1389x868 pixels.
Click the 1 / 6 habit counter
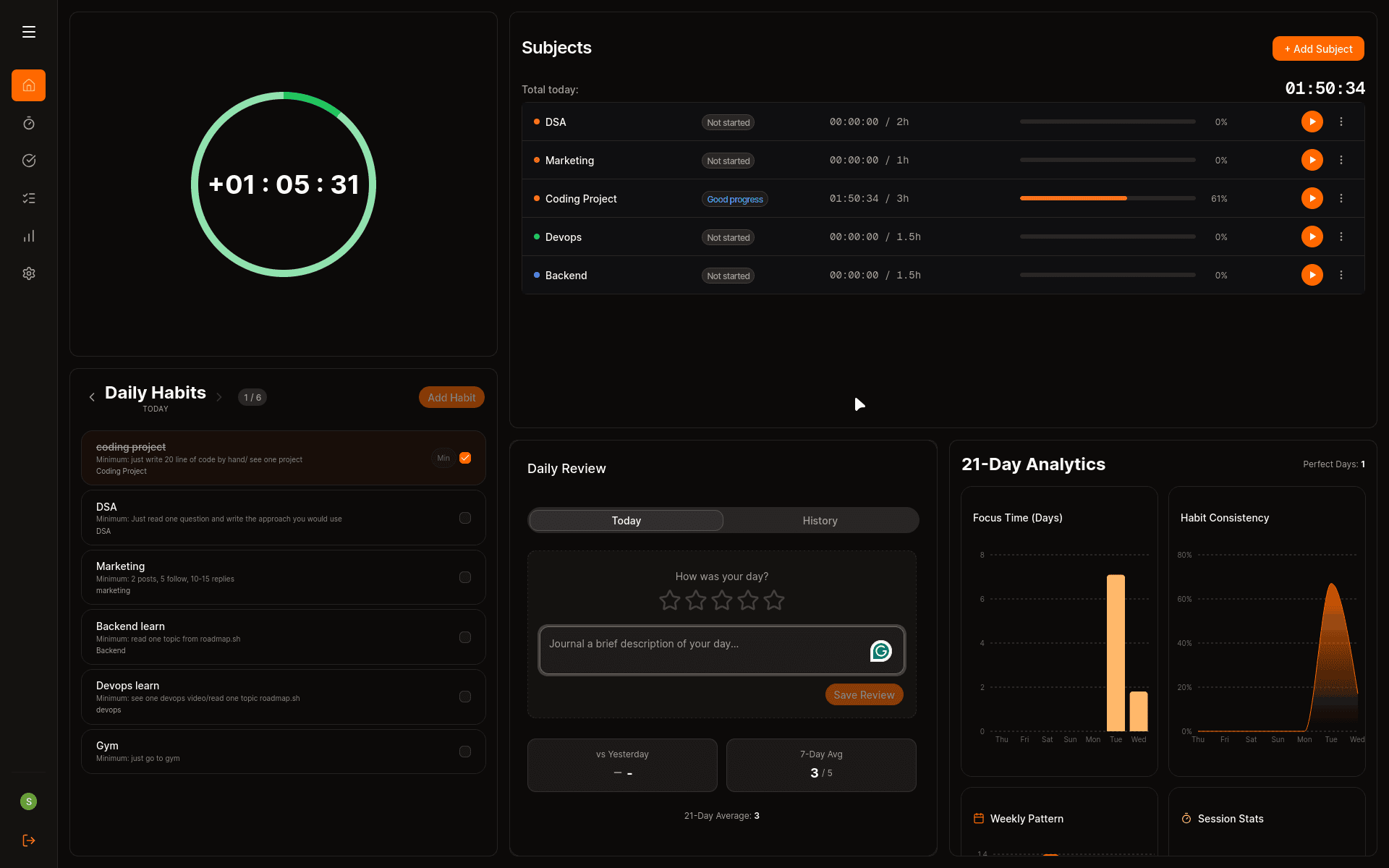coord(252,397)
